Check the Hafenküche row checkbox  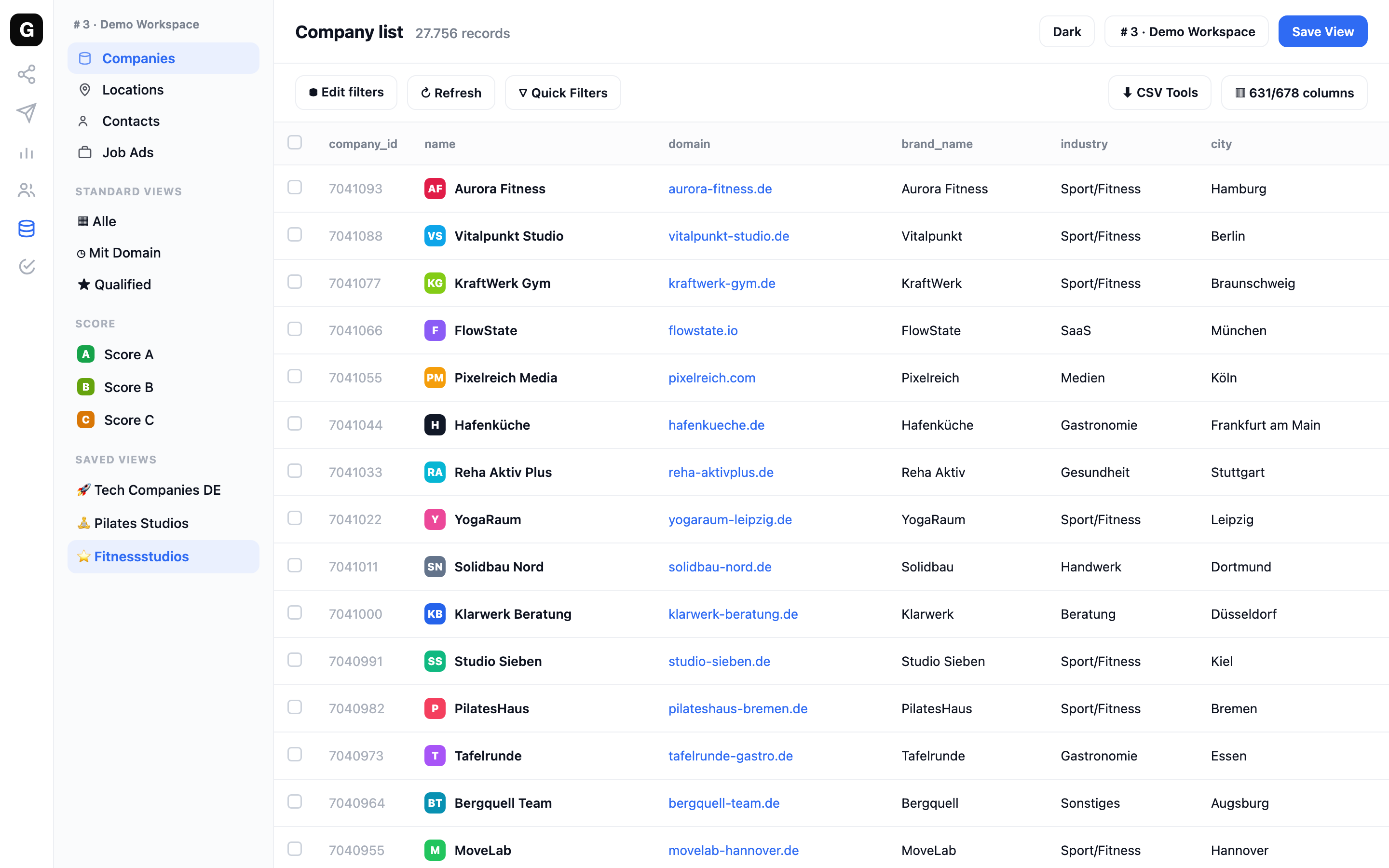pyautogui.click(x=295, y=423)
